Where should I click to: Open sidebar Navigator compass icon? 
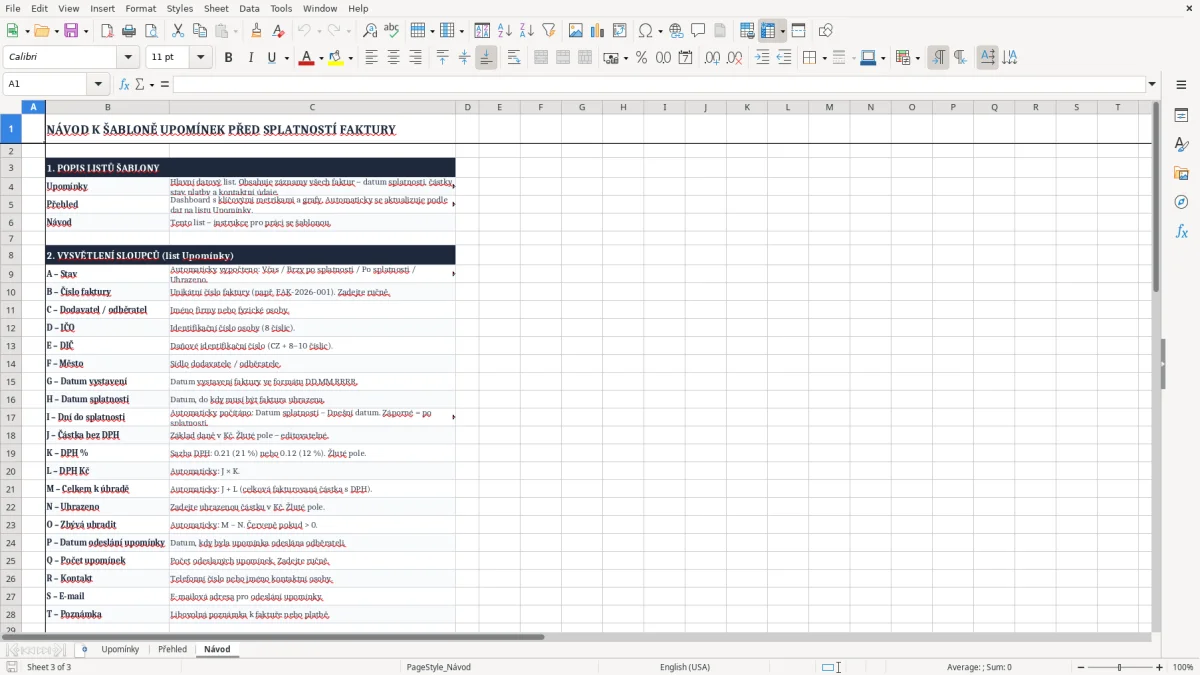(1181, 203)
